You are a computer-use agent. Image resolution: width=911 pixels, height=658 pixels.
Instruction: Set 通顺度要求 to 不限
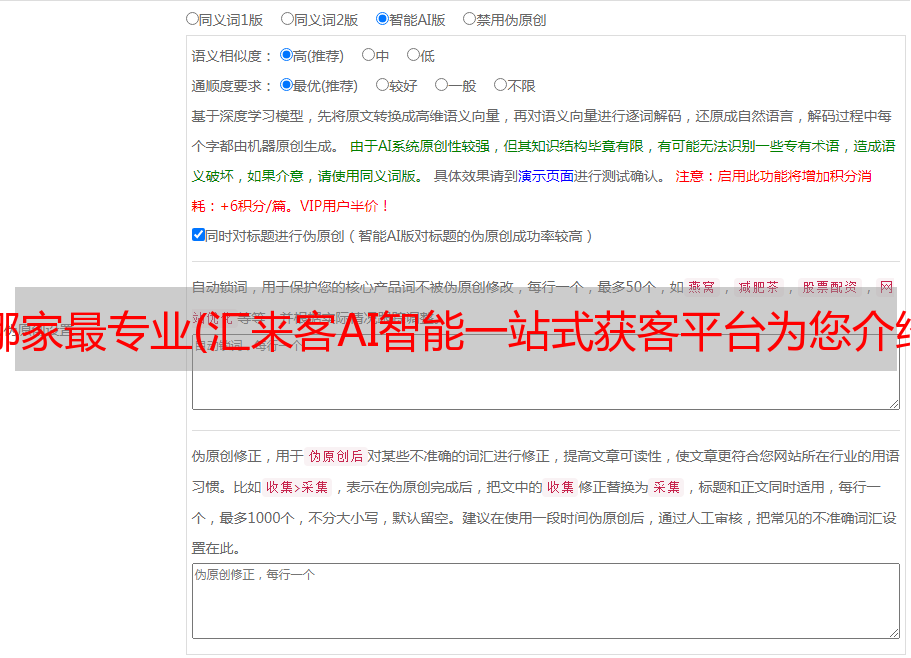(500, 85)
